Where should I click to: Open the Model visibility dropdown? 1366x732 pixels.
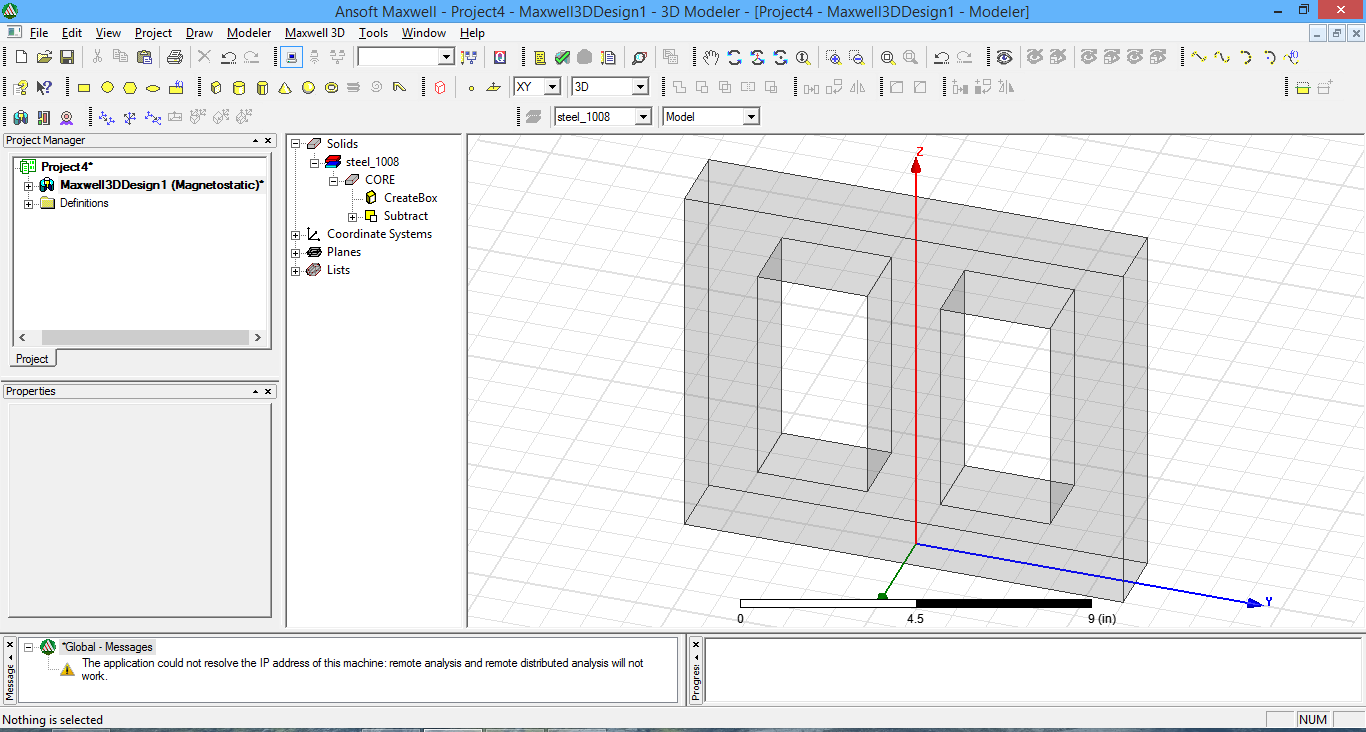coord(750,115)
